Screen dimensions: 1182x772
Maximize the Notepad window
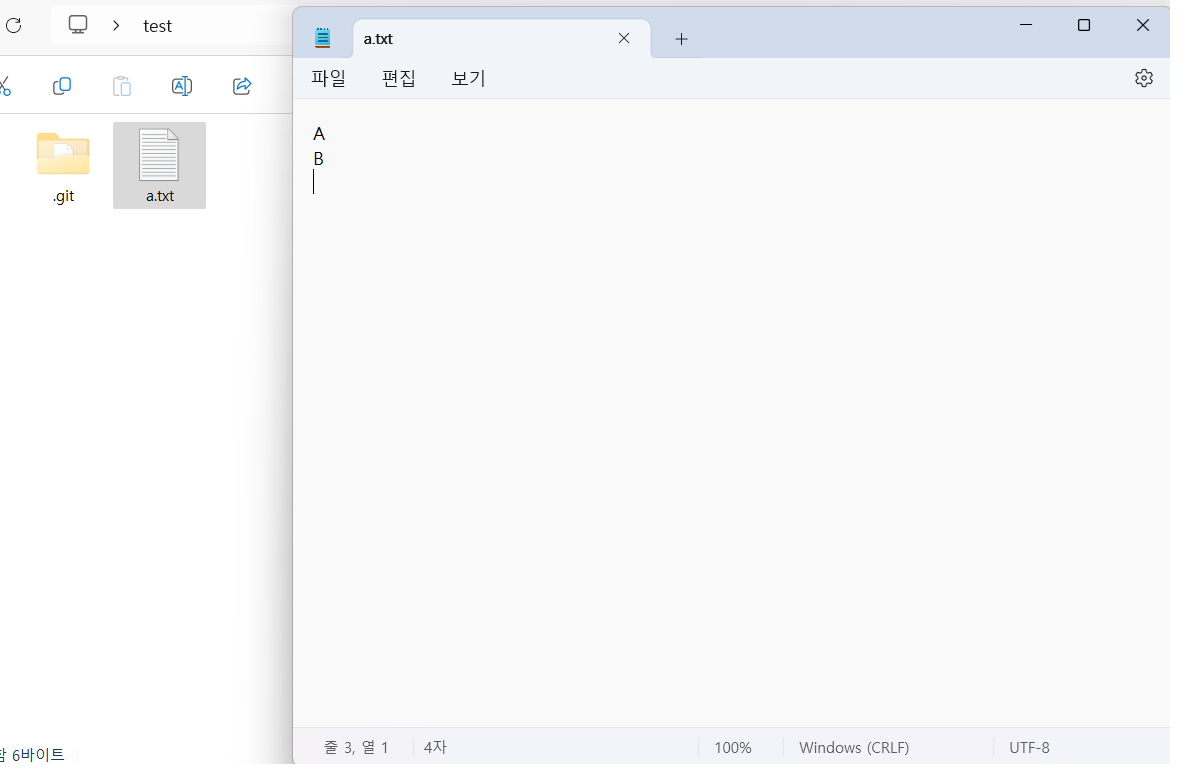pyautogui.click(x=1084, y=25)
